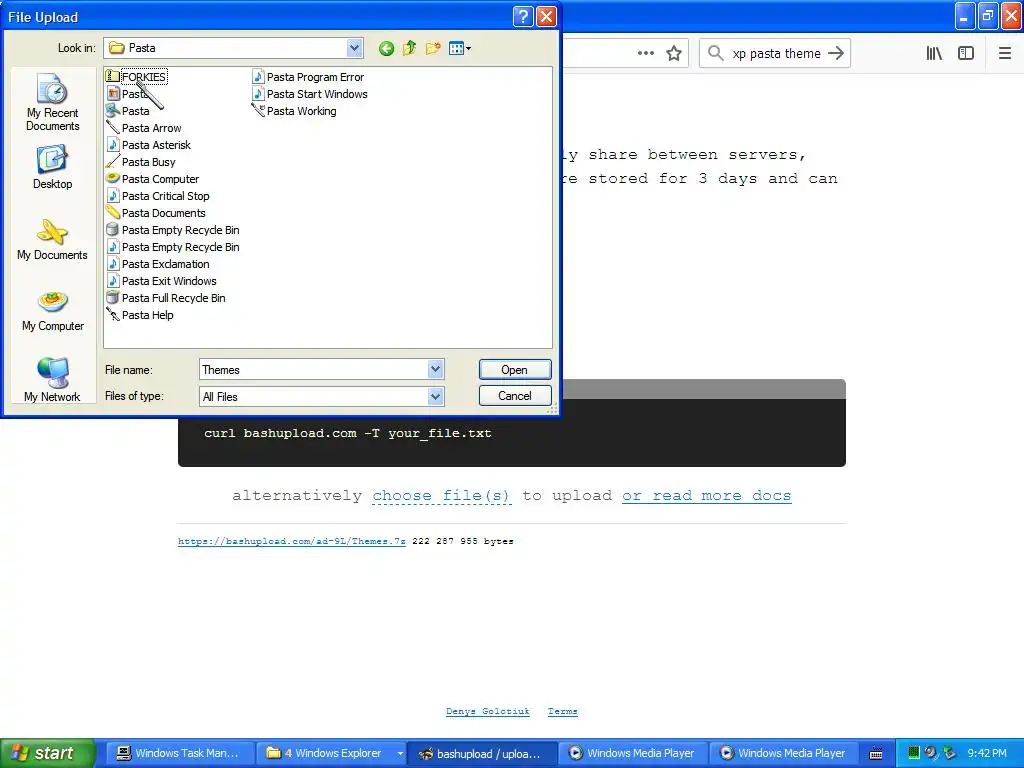Expand the Files of type dropdown

pyautogui.click(x=436, y=396)
